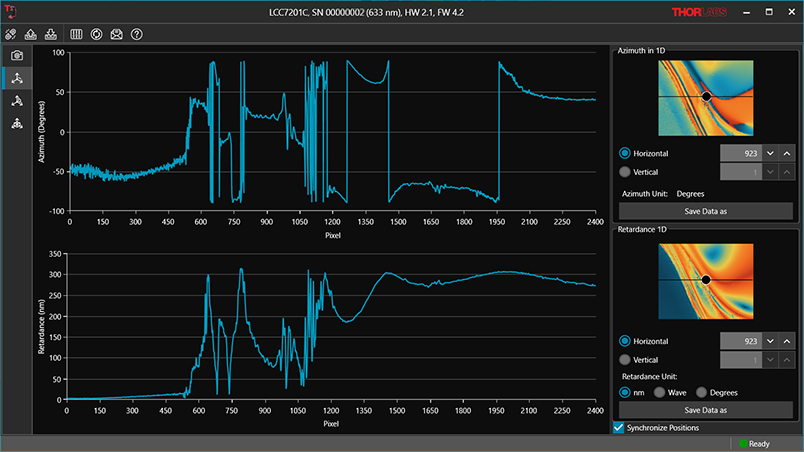Click the 'Azimuth (Degrees)' axis label
Image resolution: width=804 pixels, height=452 pixels.
coord(42,132)
